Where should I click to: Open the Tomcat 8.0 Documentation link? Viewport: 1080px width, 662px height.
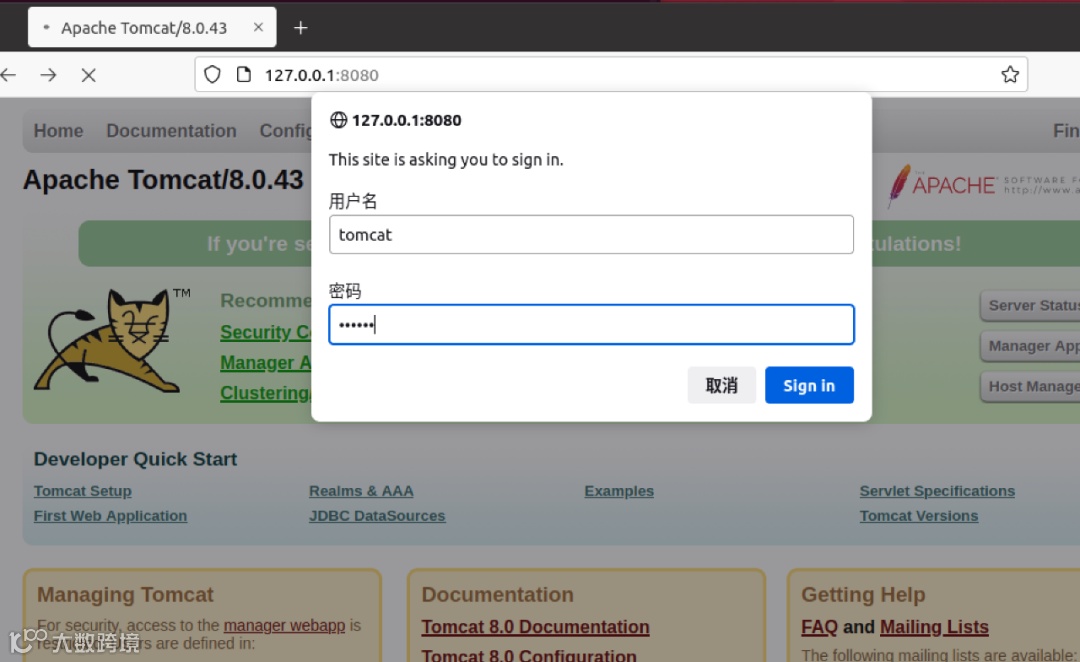point(535,627)
